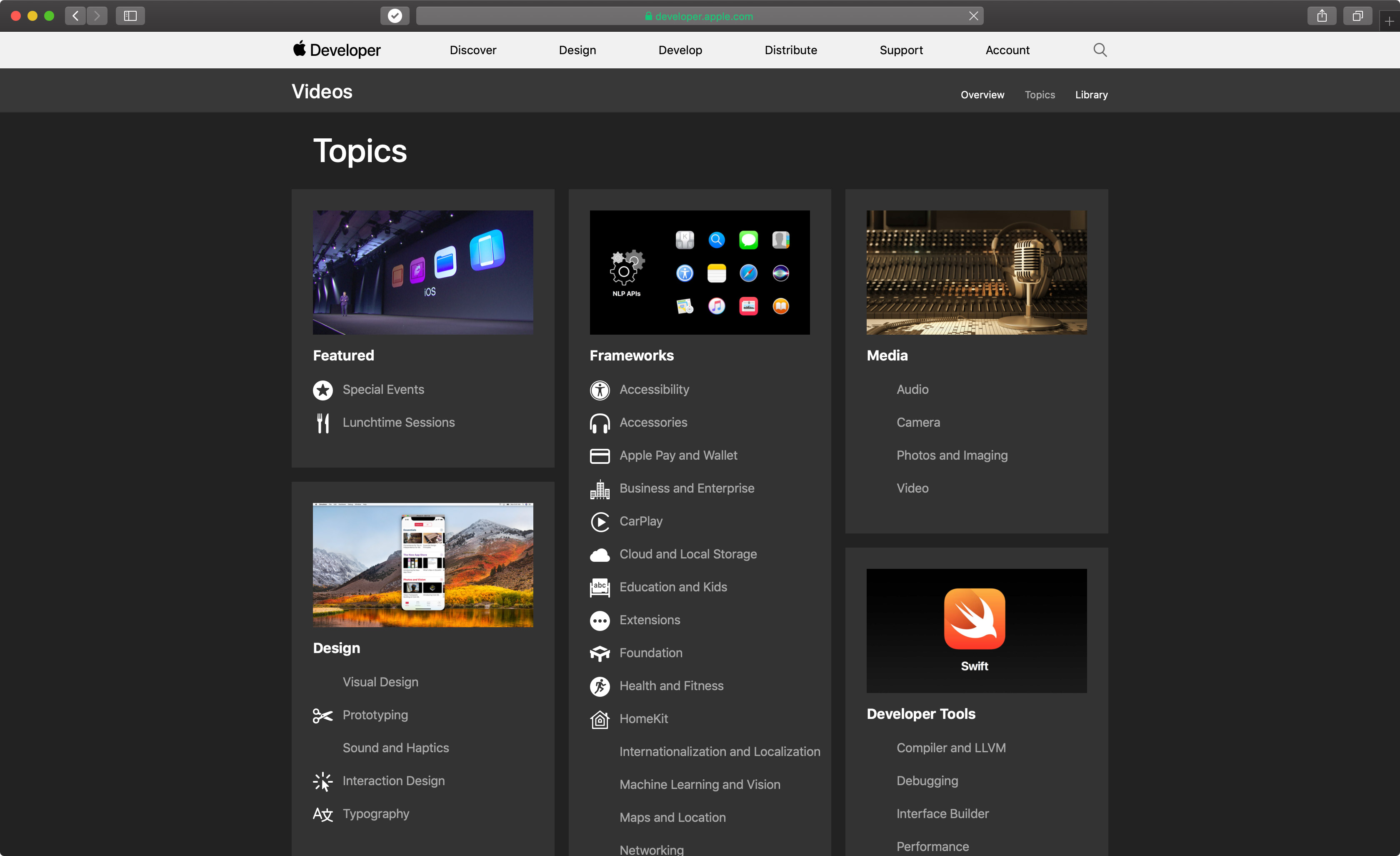Show the tab overview in Safari

pyautogui.click(x=1357, y=16)
